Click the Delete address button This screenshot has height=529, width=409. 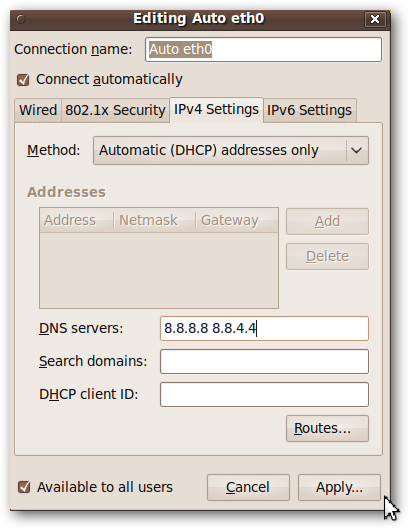click(327, 256)
